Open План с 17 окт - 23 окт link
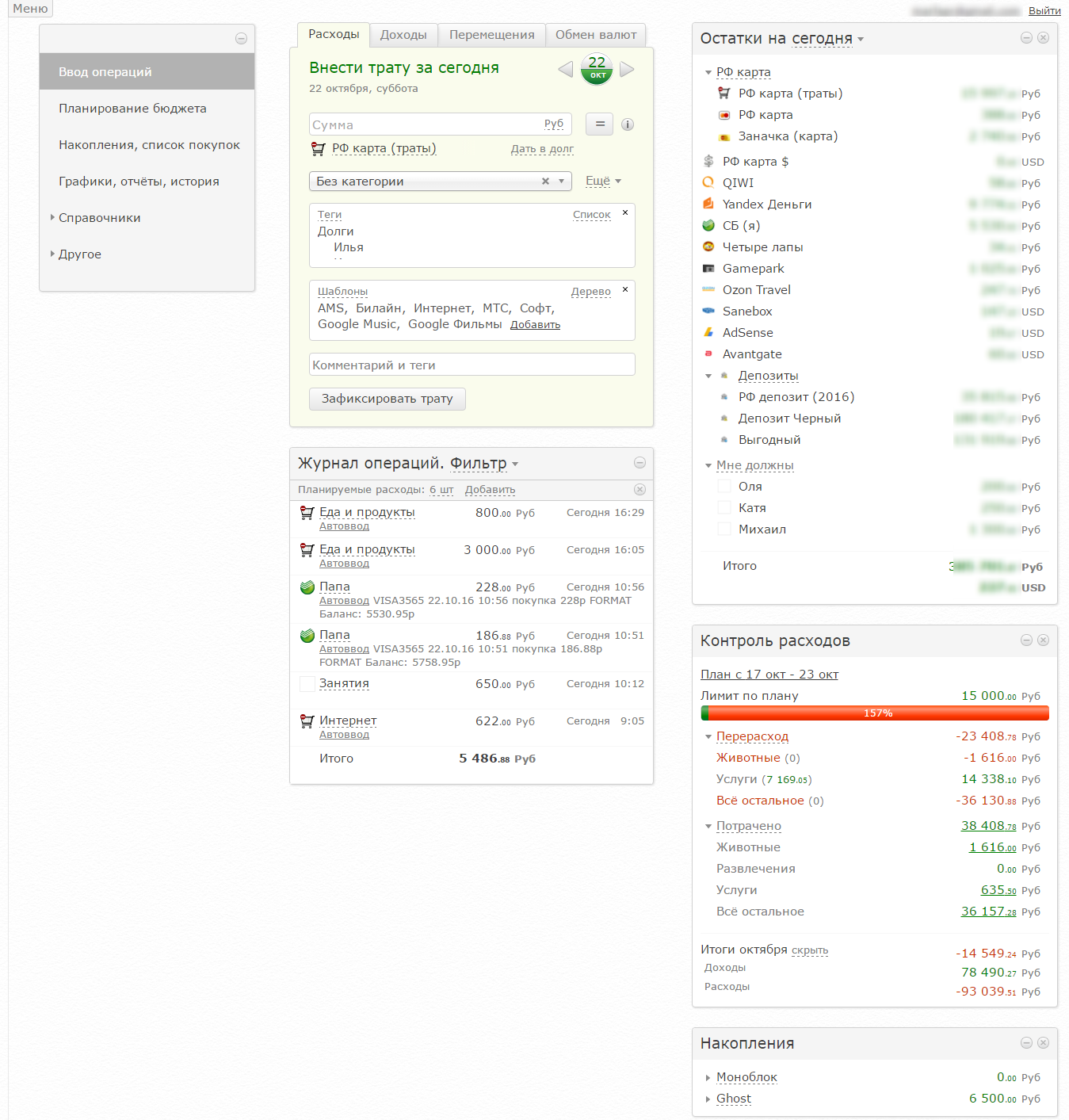Image resolution: width=1069 pixels, height=1120 pixels. (769, 675)
